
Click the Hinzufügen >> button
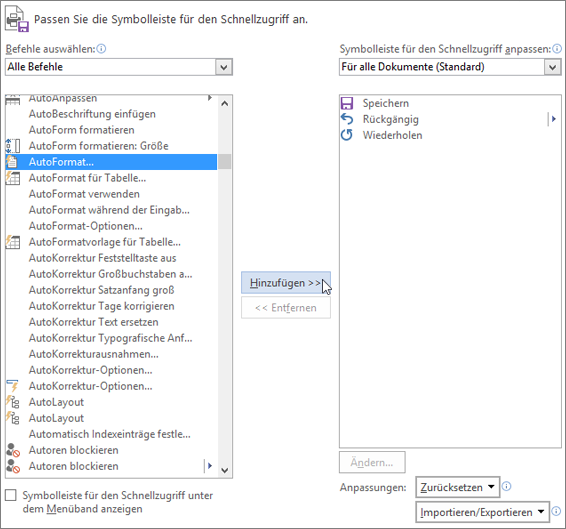[x=286, y=283]
